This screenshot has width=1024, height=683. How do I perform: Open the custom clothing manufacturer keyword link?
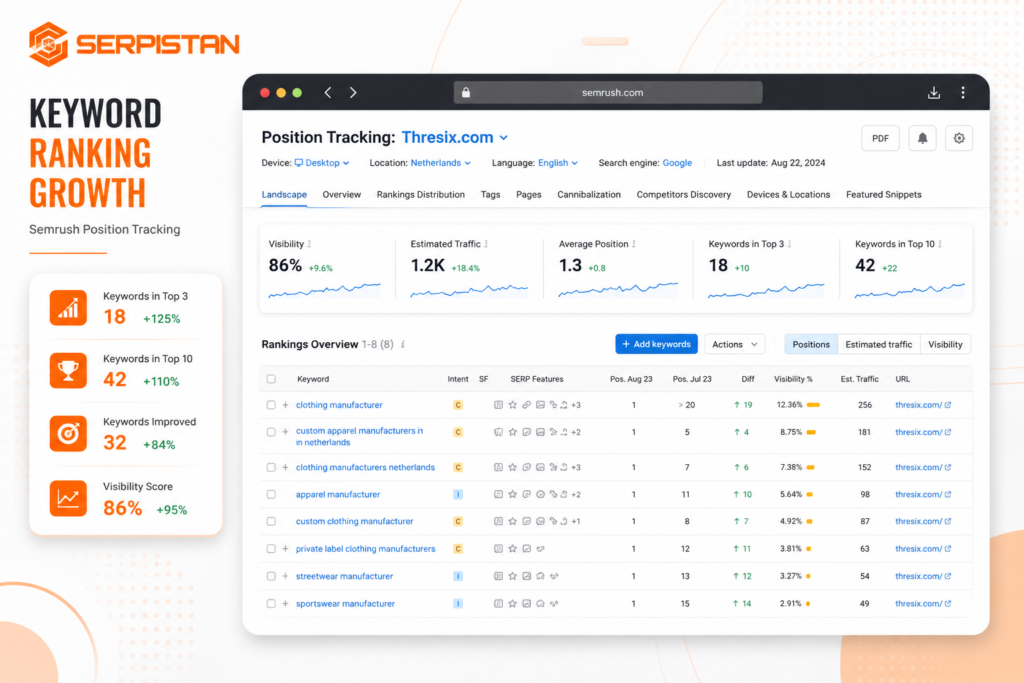click(355, 521)
